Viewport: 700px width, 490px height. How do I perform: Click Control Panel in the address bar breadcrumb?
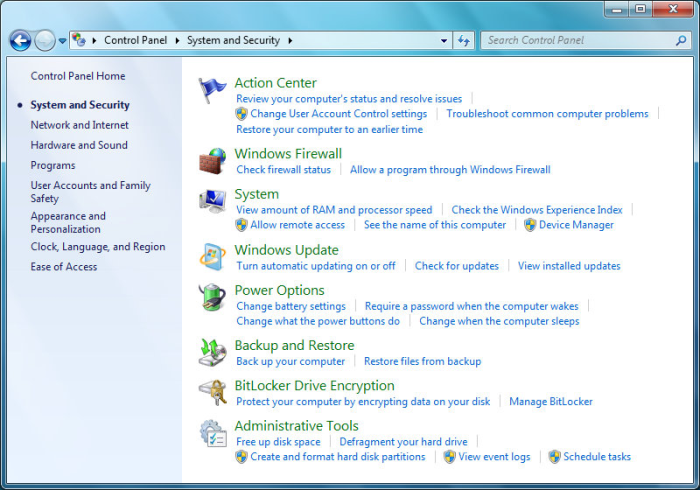(x=135, y=41)
